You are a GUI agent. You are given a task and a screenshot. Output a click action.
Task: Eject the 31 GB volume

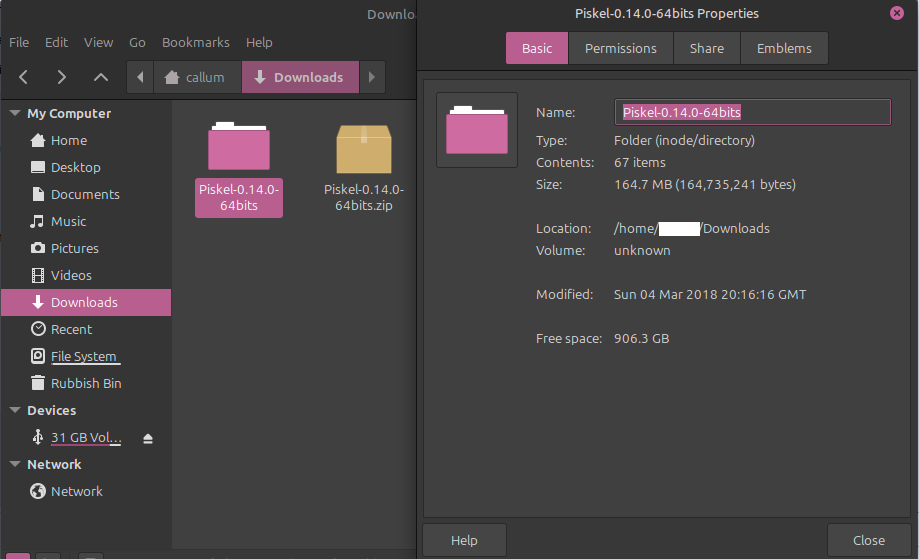[148, 438]
